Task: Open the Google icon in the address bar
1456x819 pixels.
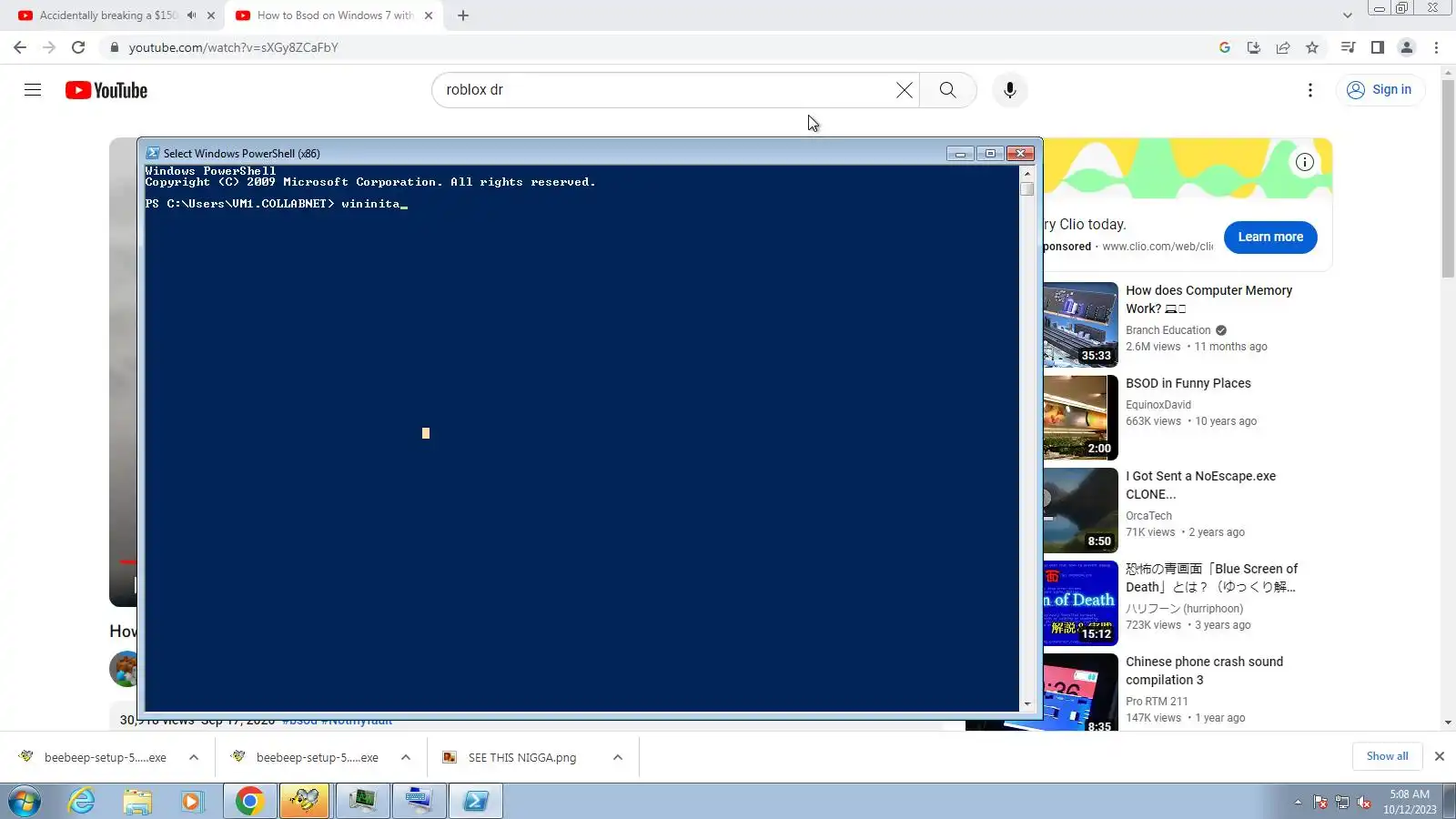Action: coord(1225,47)
